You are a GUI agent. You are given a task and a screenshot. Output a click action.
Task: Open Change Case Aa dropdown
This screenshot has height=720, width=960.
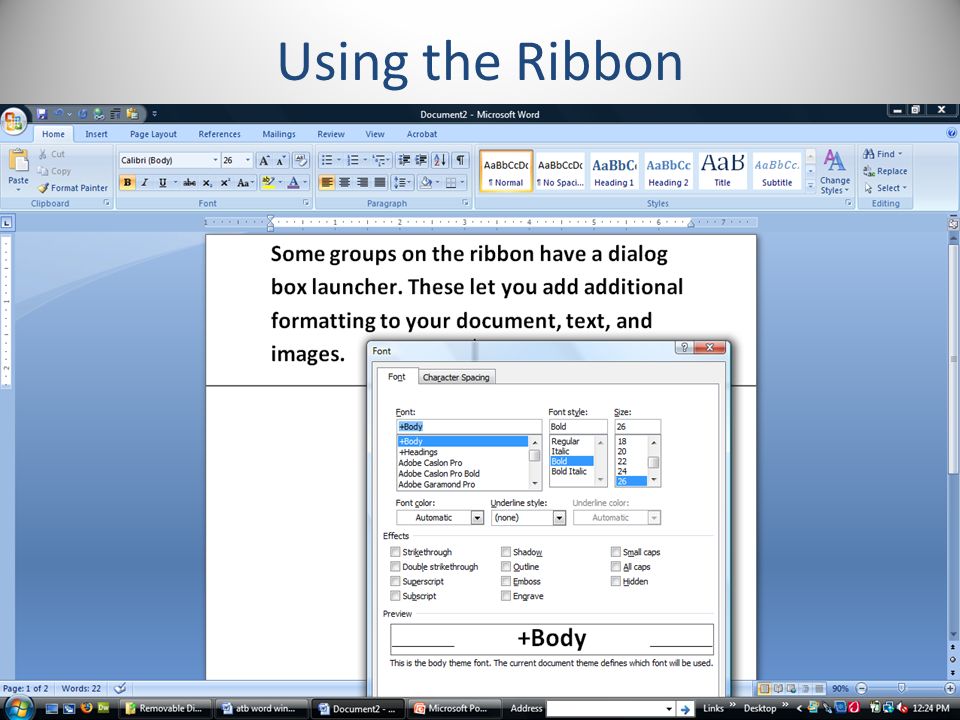[x=246, y=182]
